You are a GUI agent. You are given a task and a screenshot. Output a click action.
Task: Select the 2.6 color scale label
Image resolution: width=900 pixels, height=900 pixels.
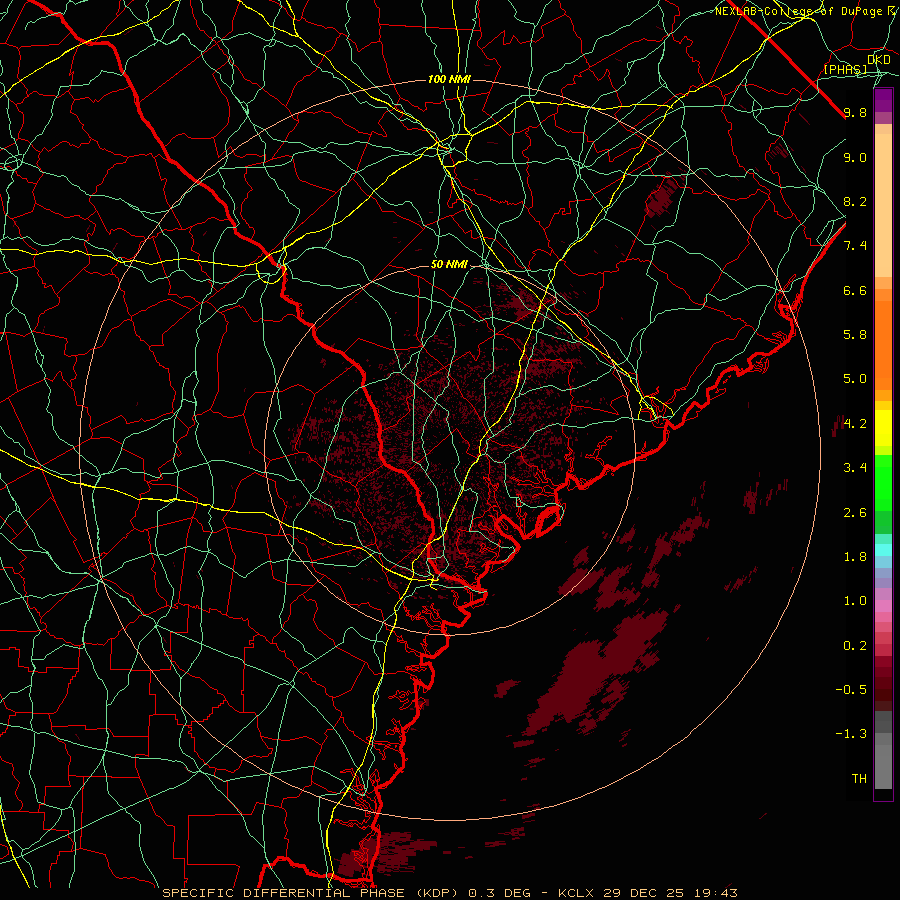coord(855,513)
